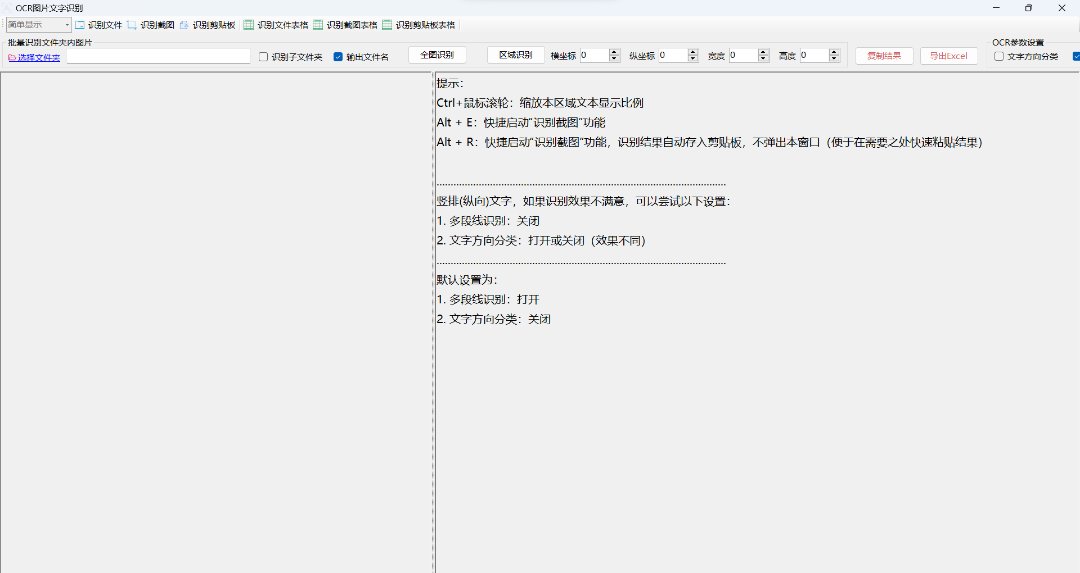Click the 导出Excel export button
1080x573 pixels.
[949, 56]
